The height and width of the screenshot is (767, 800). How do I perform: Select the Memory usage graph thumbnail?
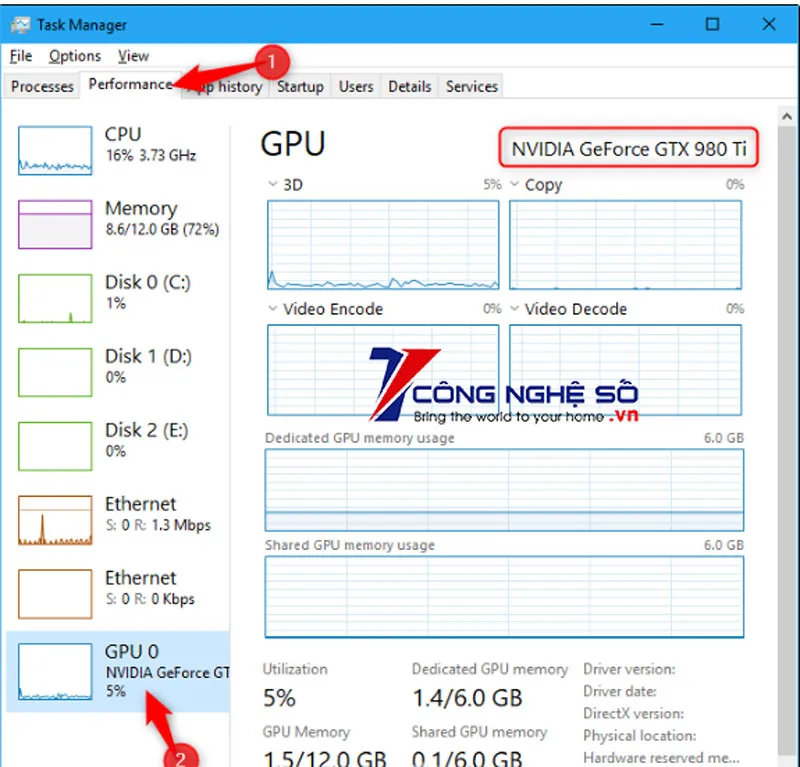click(55, 224)
